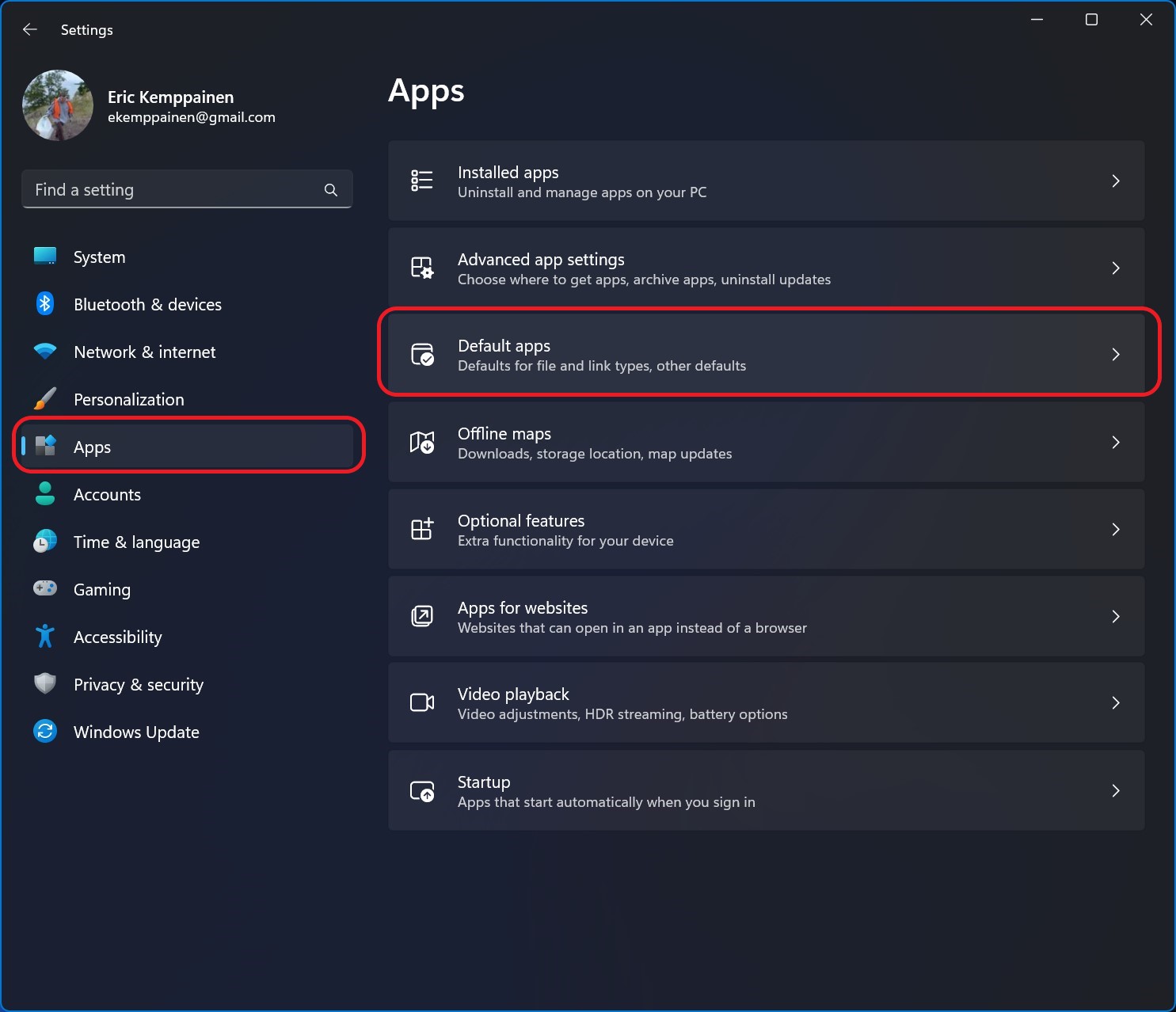
Task: Go to System settings category
Action: (x=187, y=257)
